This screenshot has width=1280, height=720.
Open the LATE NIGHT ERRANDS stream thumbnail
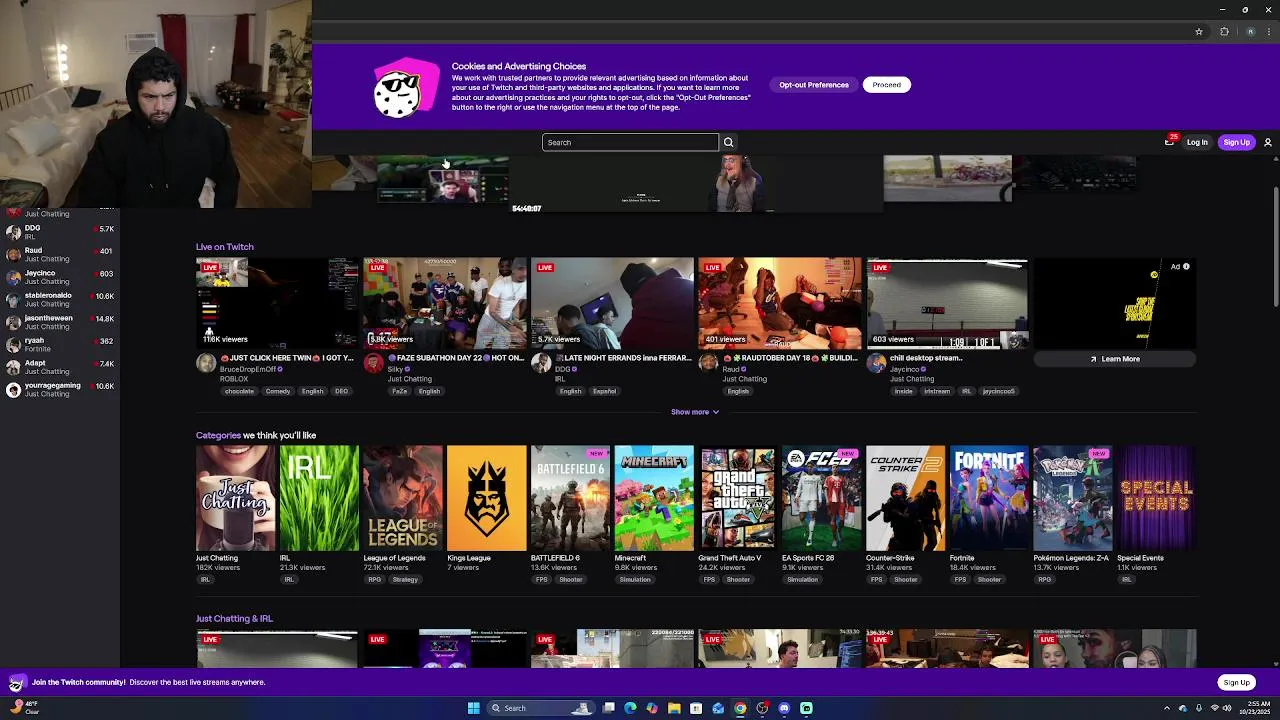click(x=612, y=303)
